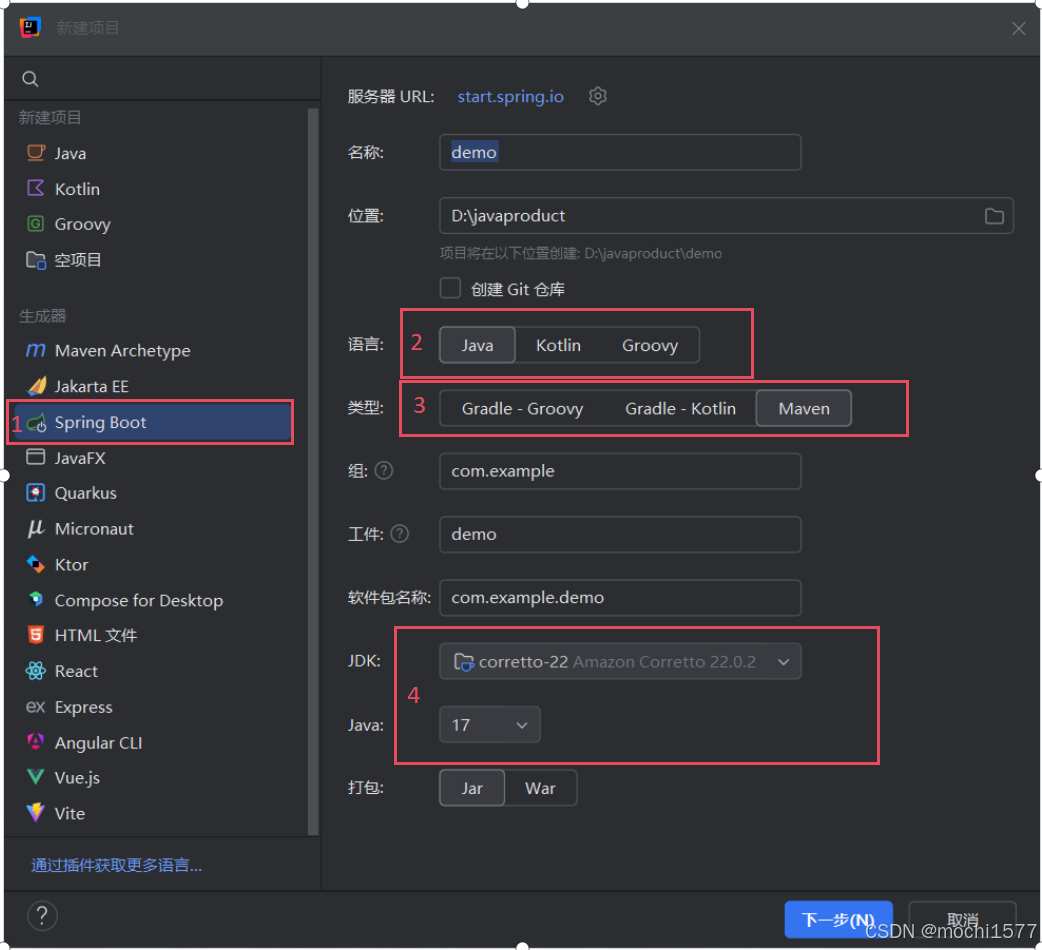Click the Ktor logo icon
Image resolution: width=1042 pixels, height=950 pixels.
tap(36, 564)
